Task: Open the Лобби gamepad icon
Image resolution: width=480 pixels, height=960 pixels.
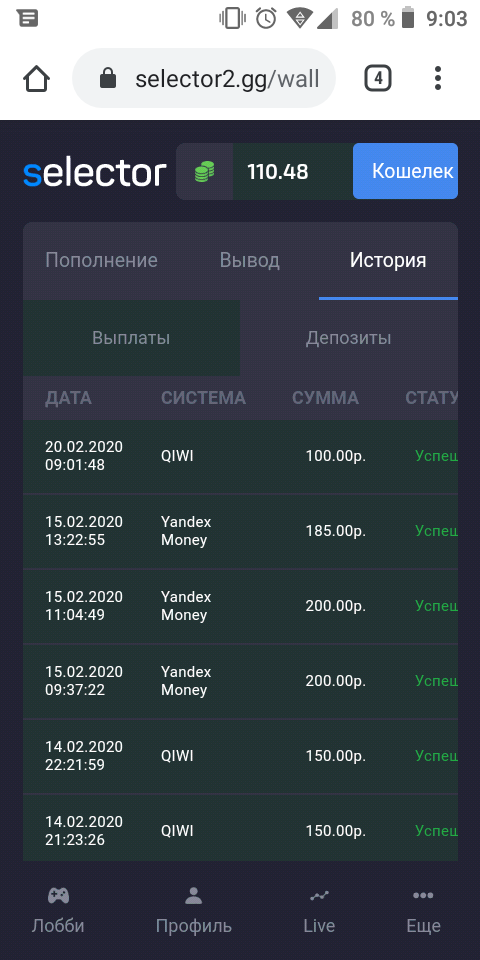Action: [58, 896]
